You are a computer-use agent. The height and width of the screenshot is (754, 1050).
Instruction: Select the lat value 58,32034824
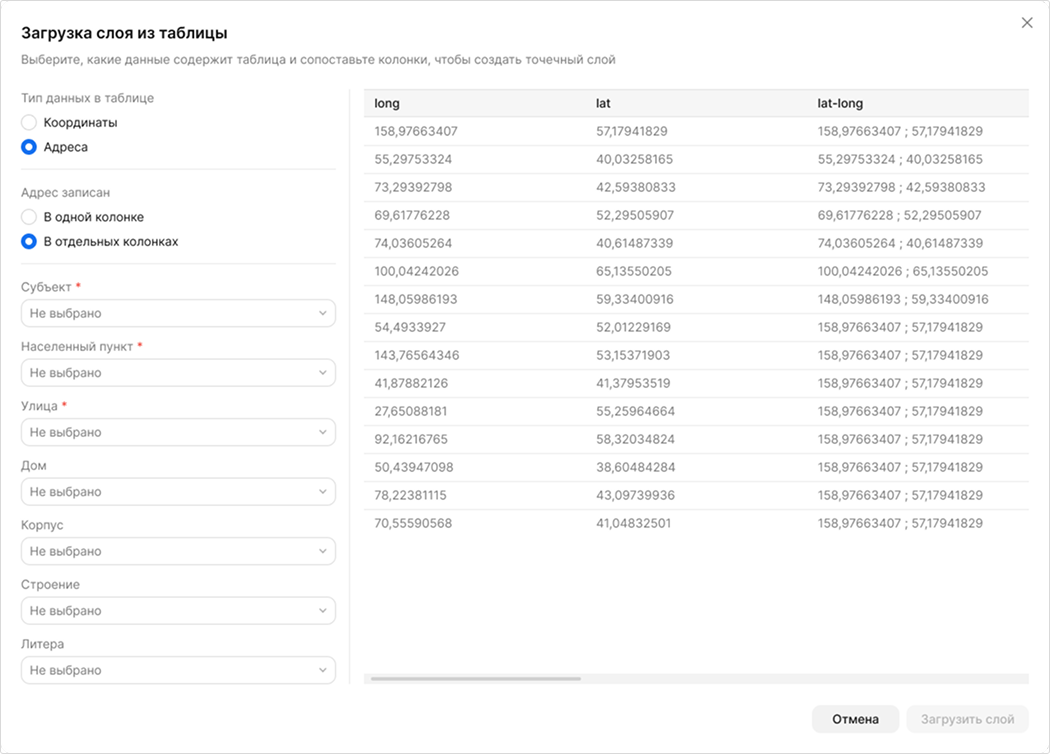coord(635,440)
